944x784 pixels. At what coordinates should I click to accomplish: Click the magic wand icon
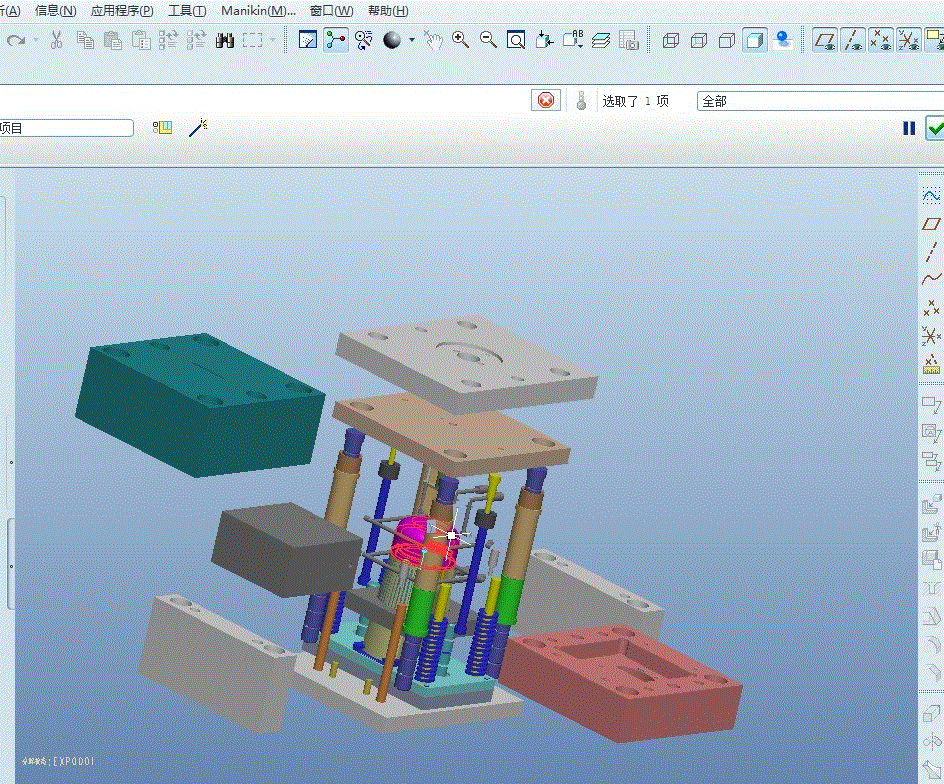pyautogui.click(x=198, y=127)
